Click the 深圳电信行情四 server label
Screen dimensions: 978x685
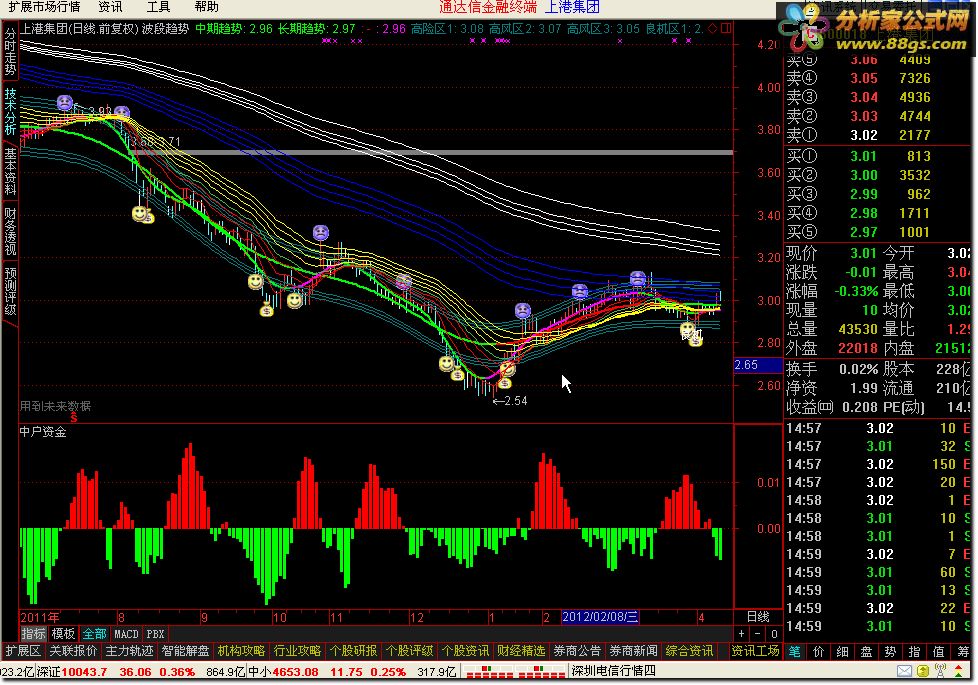614,671
